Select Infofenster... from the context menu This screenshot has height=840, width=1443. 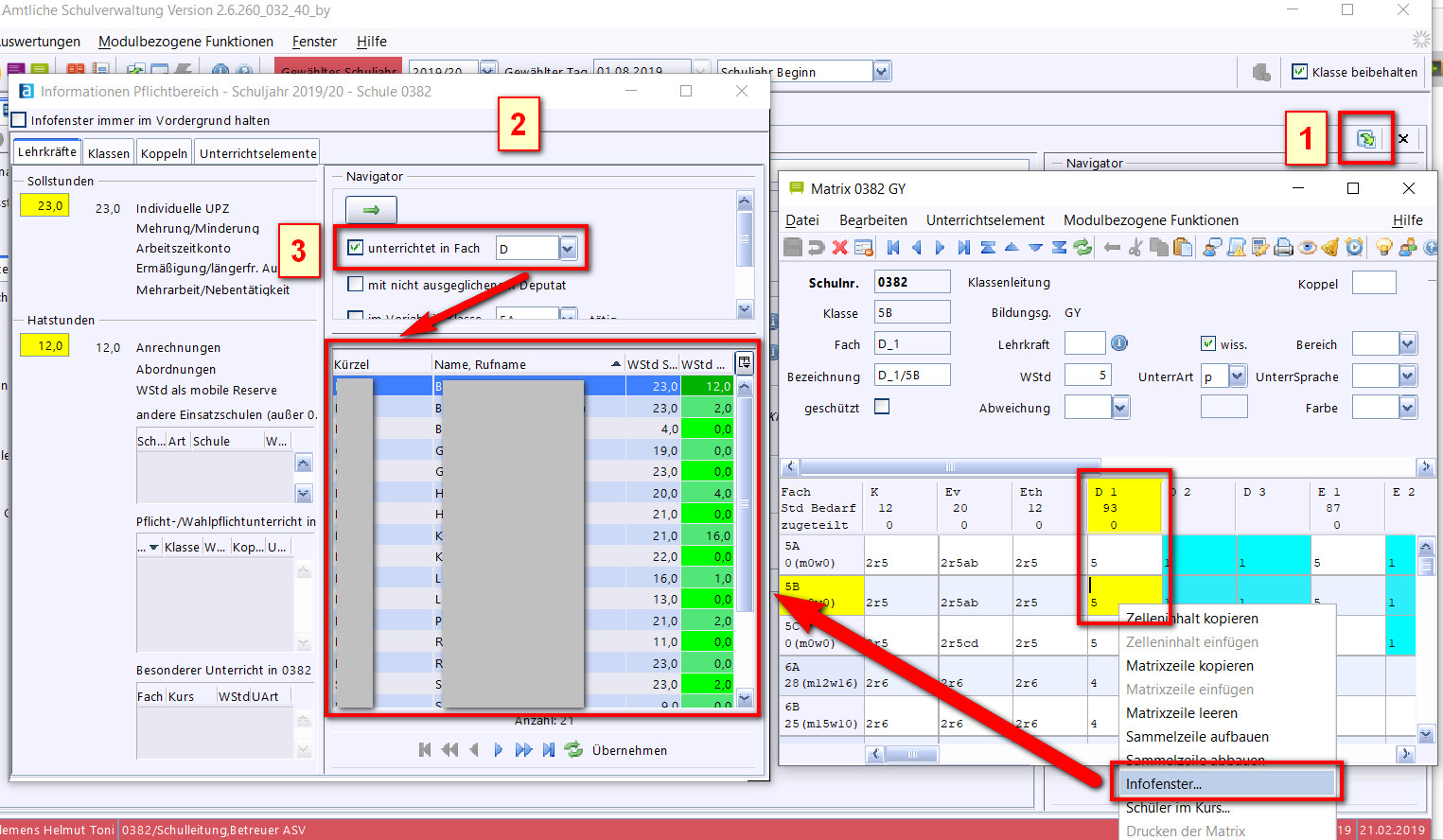1226,783
